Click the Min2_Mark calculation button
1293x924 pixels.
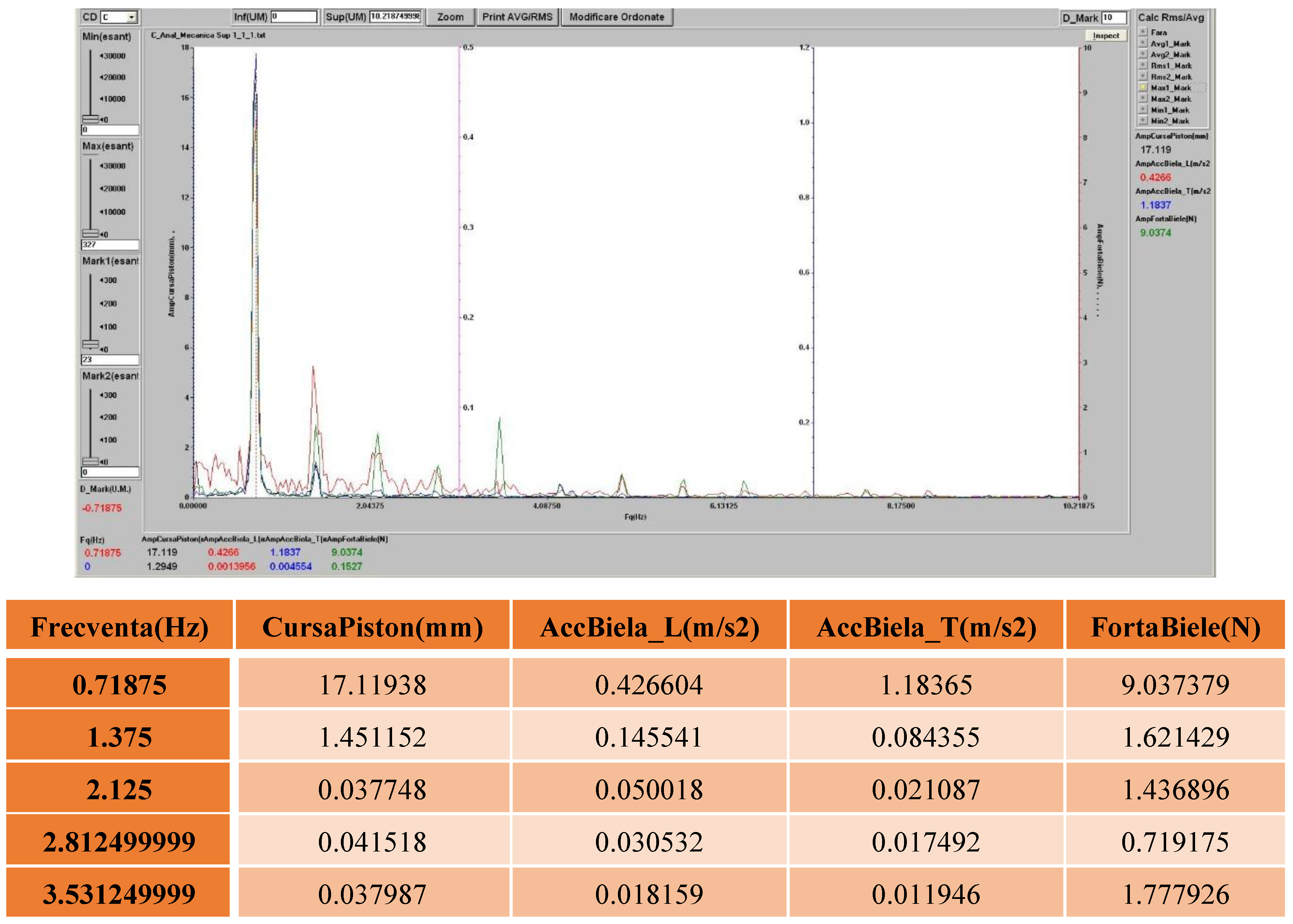coord(1143,121)
